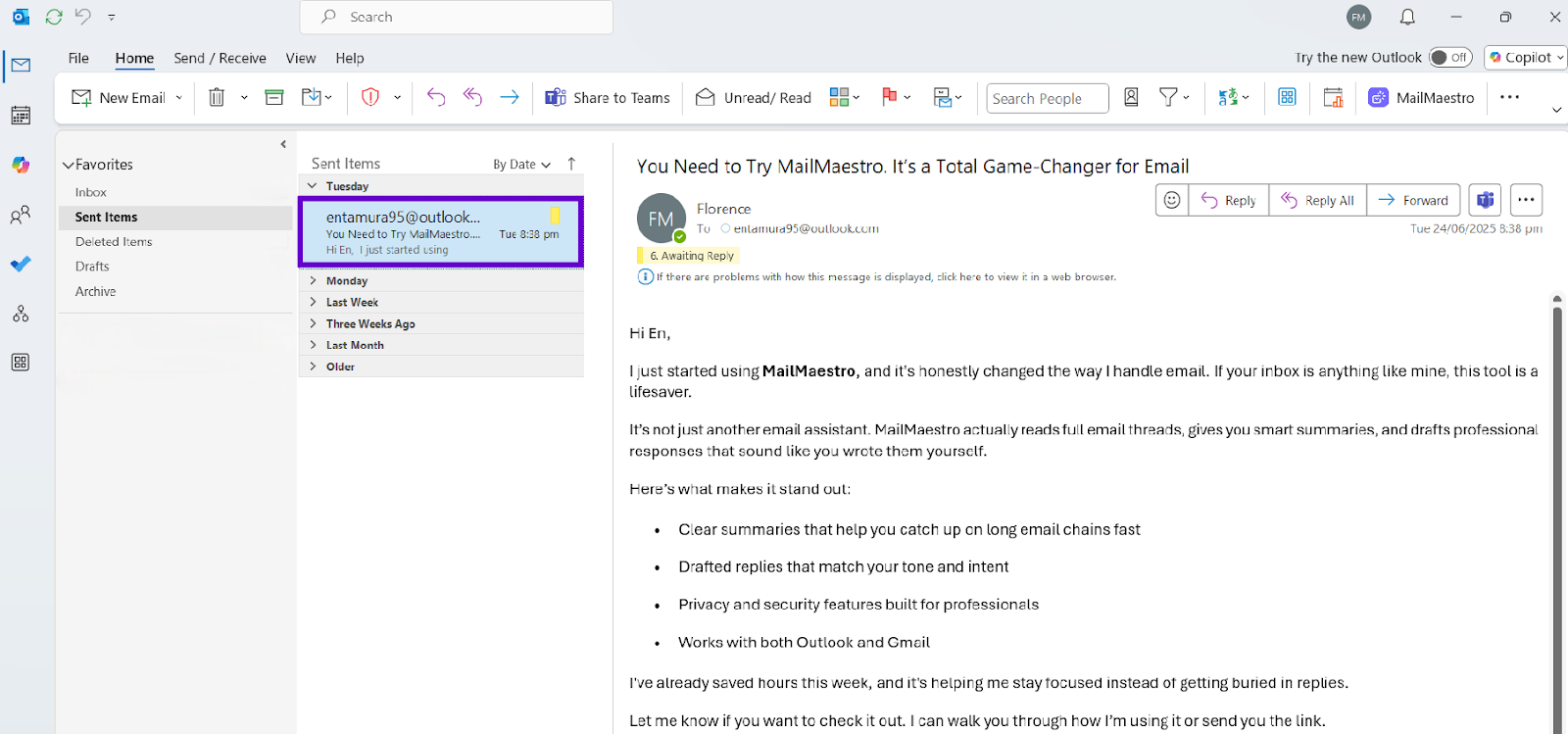Screen dimensions: 1568x734
Task: Click the ribbon Reply All icon
Action: click(472, 97)
